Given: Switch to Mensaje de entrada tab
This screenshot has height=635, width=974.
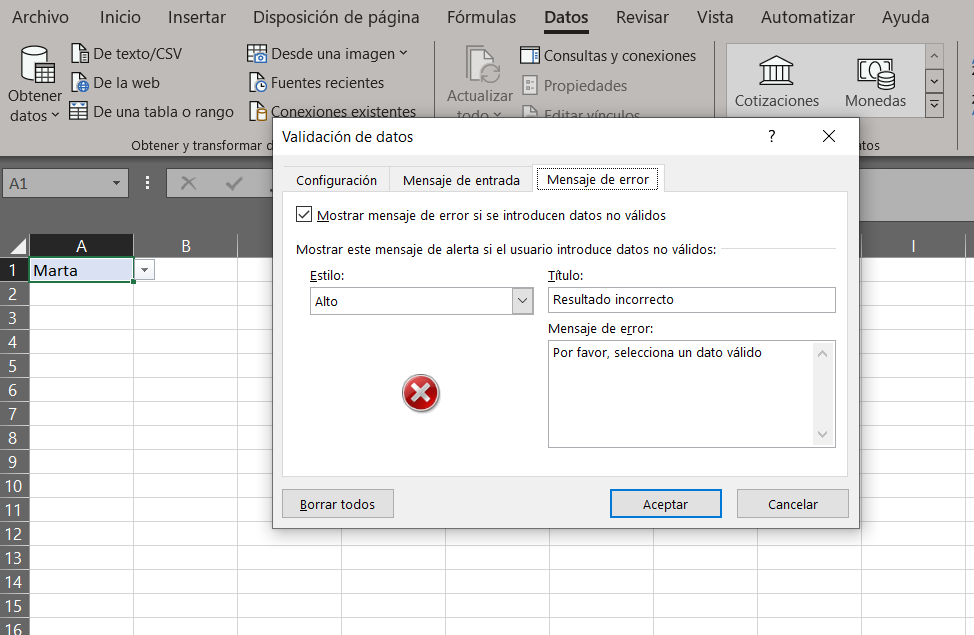Looking at the screenshot, I should [461, 180].
